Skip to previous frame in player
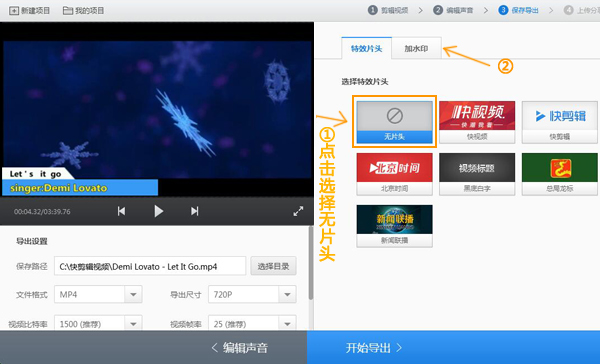This screenshot has height=364, width=600. click(x=121, y=211)
